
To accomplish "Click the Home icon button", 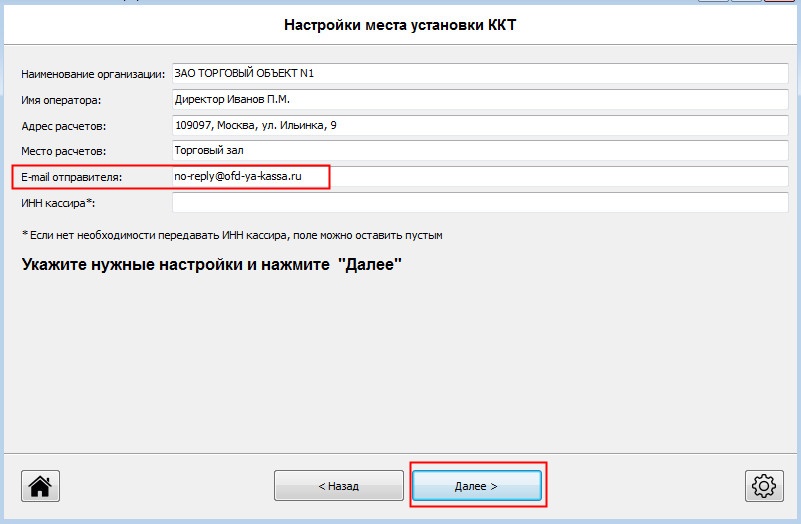I will pyautogui.click(x=40, y=486).
